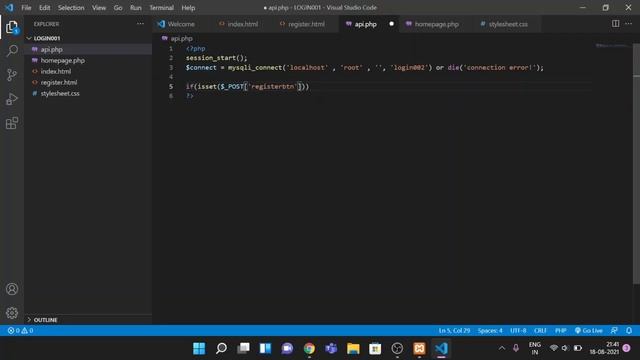Open the Terminal menu
The height and width of the screenshot is (360, 640).
pyautogui.click(x=161, y=7)
